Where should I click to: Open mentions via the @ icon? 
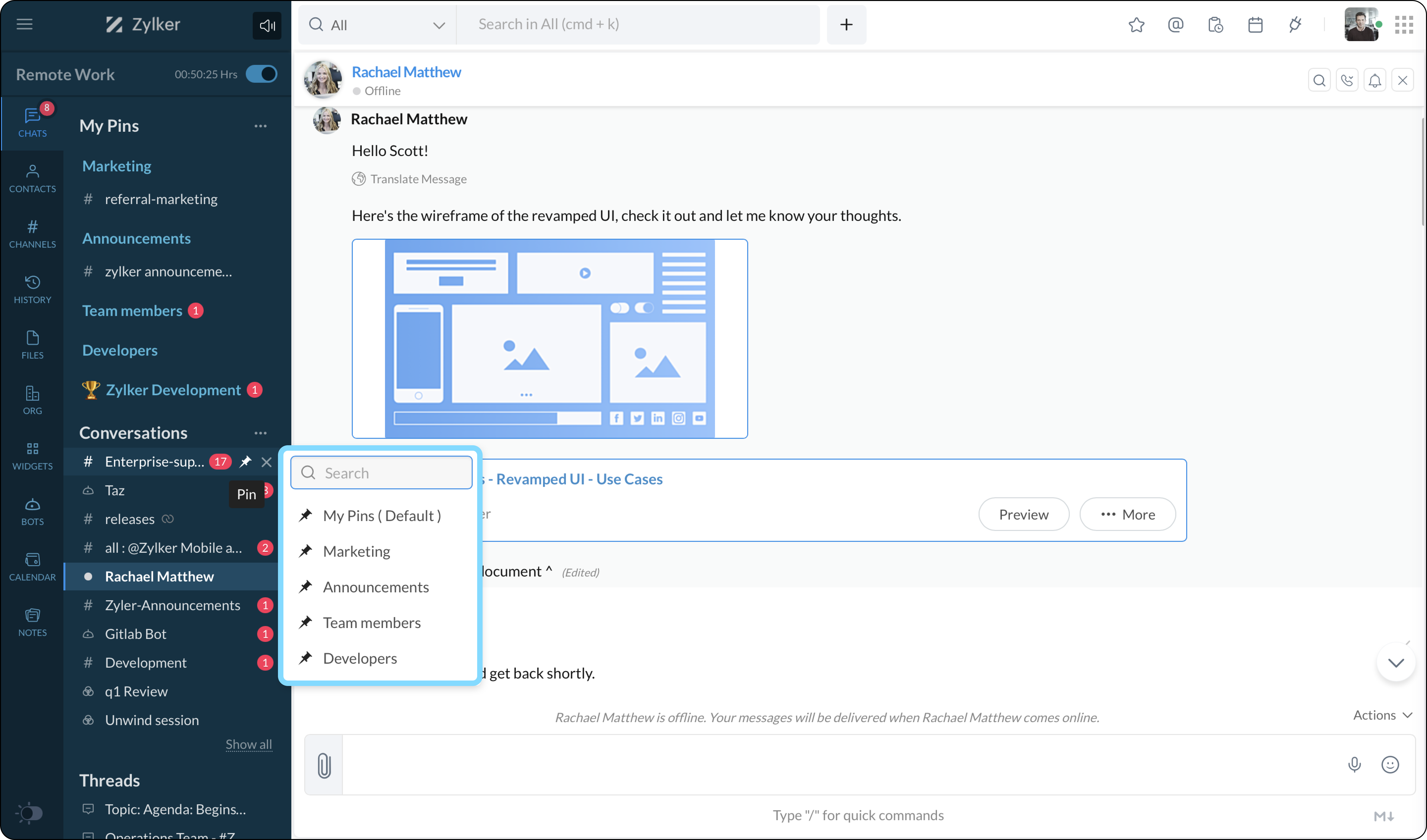pos(1176,24)
